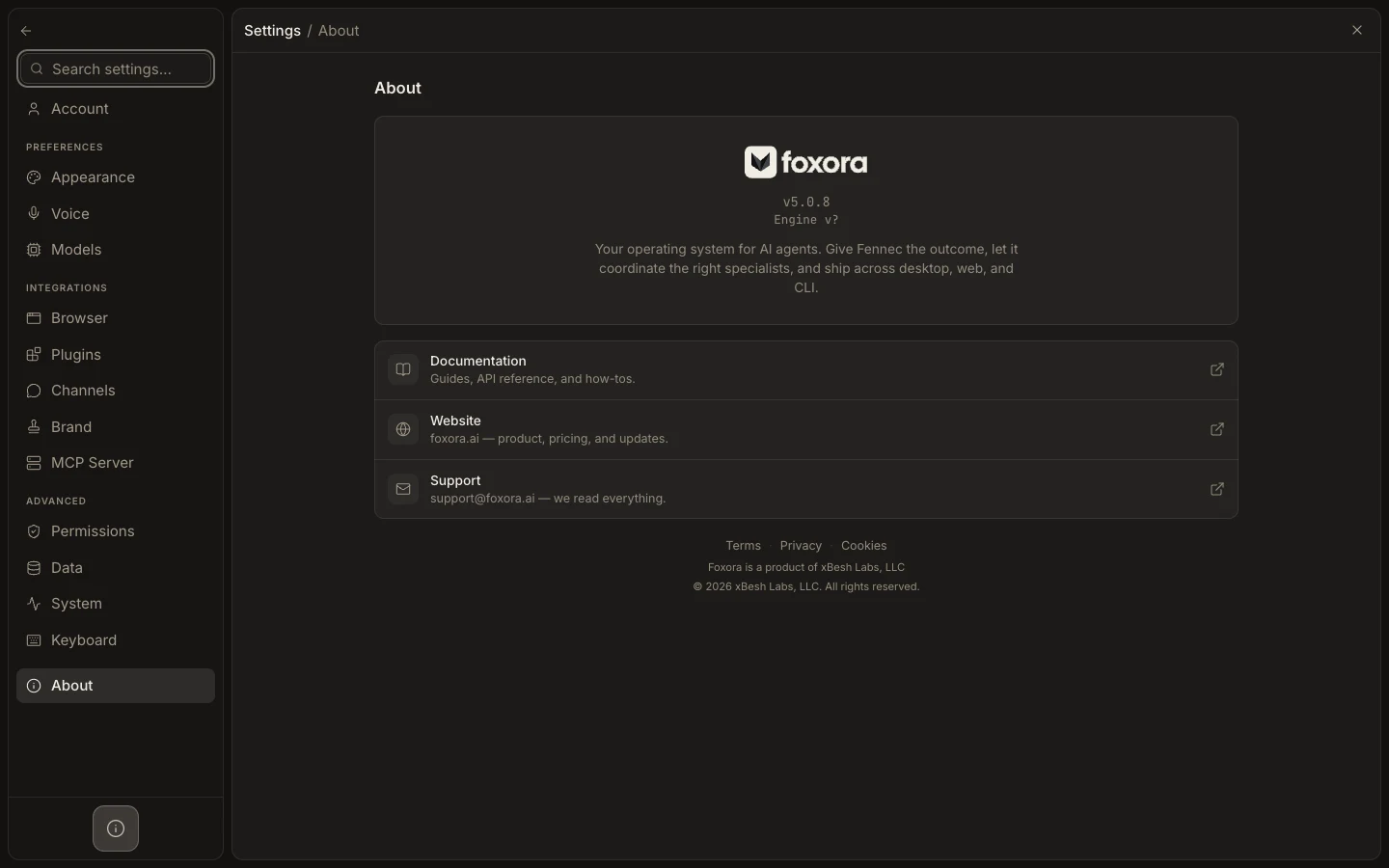Click the MCP Server icon
The height and width of the screenshot is (868, 1389).
[34, 463]
